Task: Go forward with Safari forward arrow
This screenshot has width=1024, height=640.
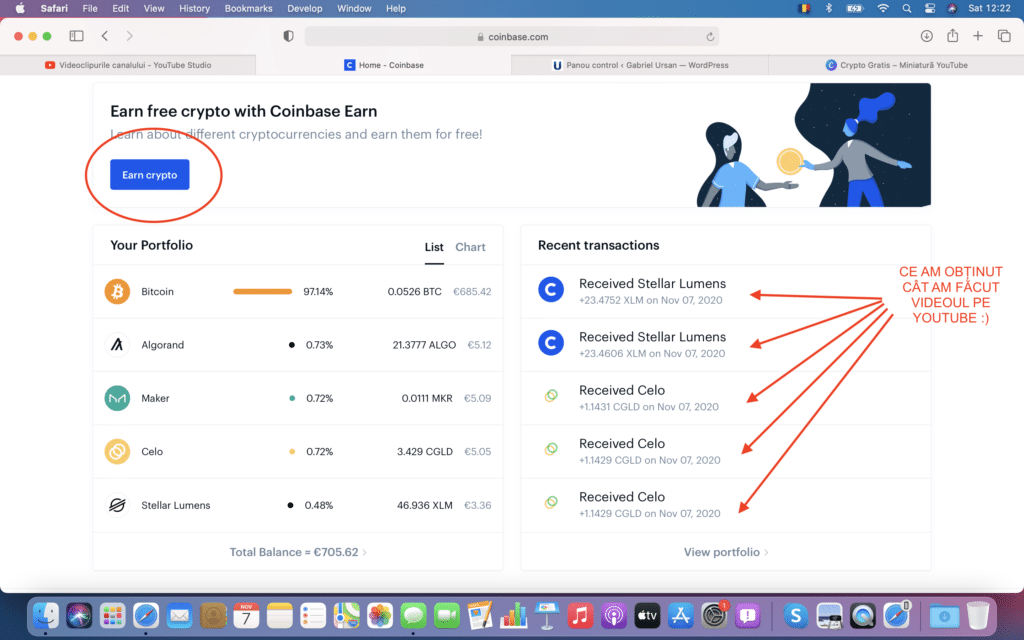Action: pos(129,36)
